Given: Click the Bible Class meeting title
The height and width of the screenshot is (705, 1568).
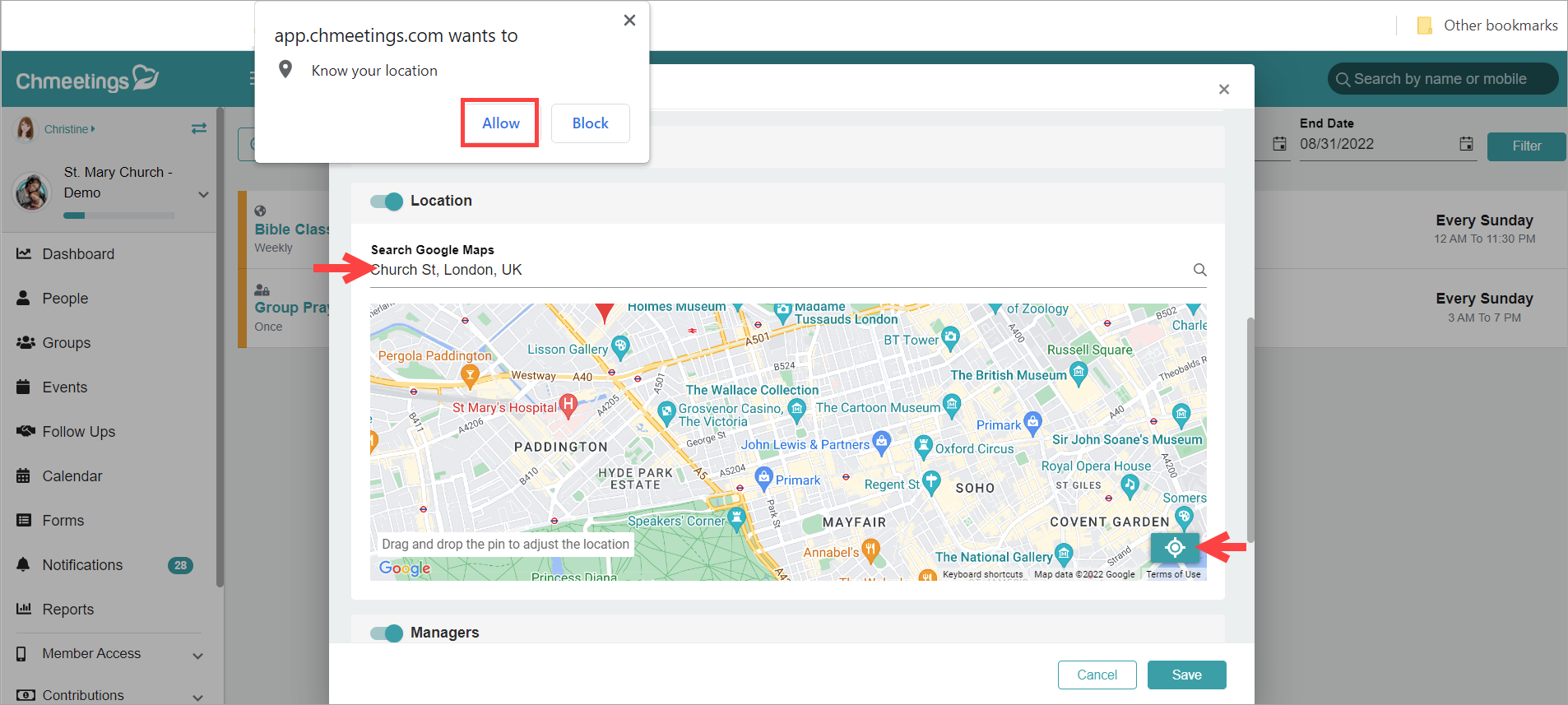Looking at the screenshot, I should pyautogui.click(x=292, y=230).
